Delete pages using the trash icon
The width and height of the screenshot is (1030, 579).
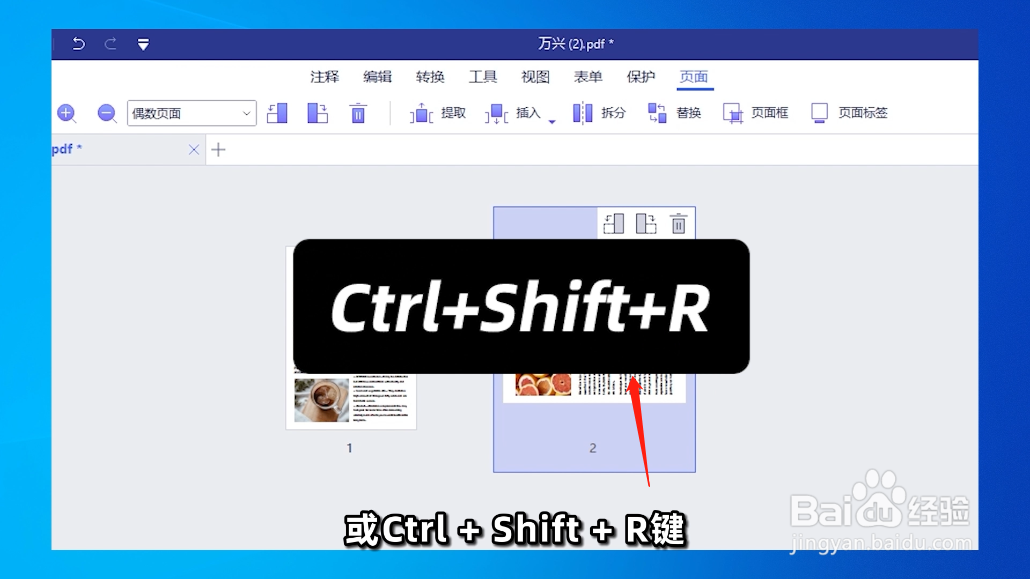[358, 112]
